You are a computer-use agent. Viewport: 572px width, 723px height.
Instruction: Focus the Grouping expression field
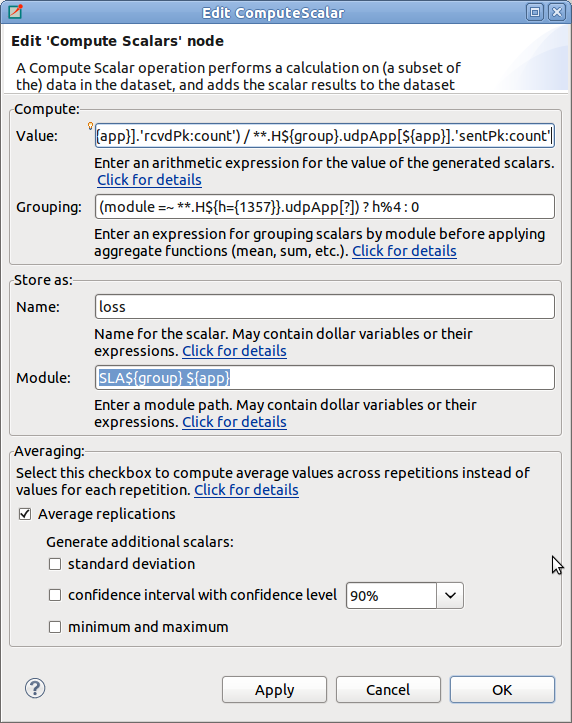coord(324,207)
